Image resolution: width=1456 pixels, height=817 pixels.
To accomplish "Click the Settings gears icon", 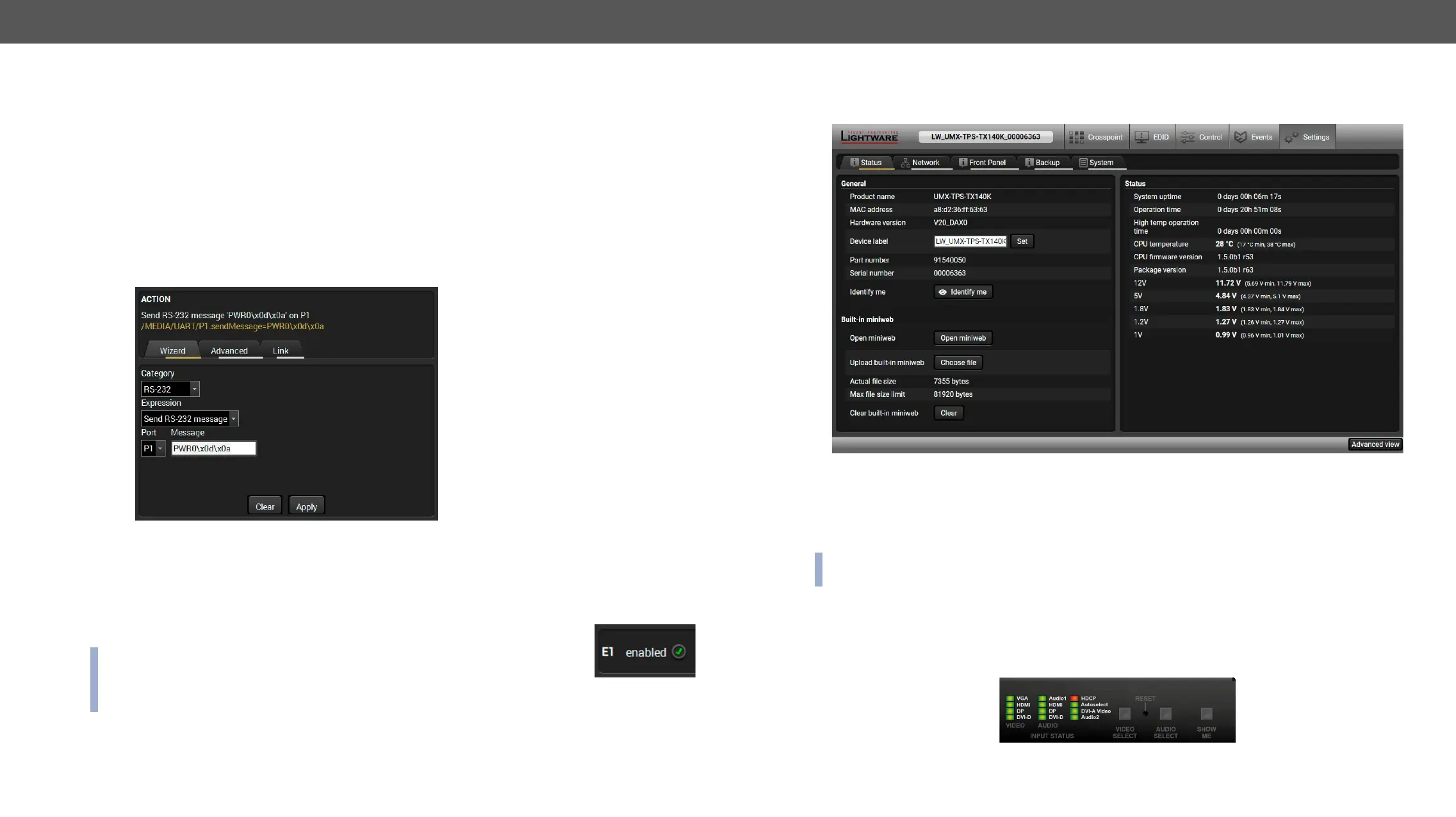I will tap(1291, 137).
